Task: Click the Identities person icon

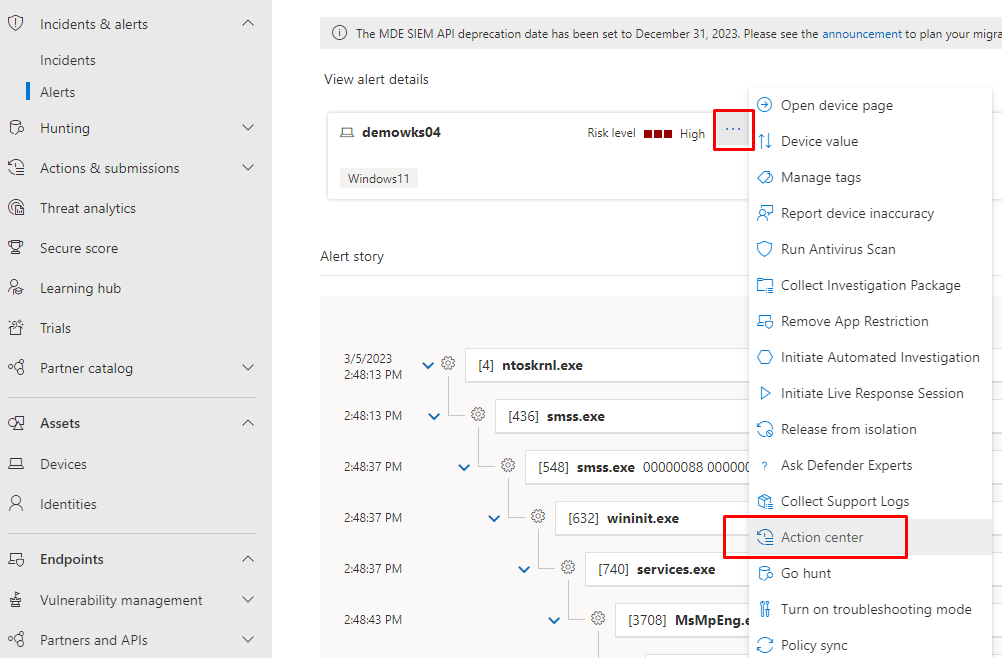Action: point(16,504)
